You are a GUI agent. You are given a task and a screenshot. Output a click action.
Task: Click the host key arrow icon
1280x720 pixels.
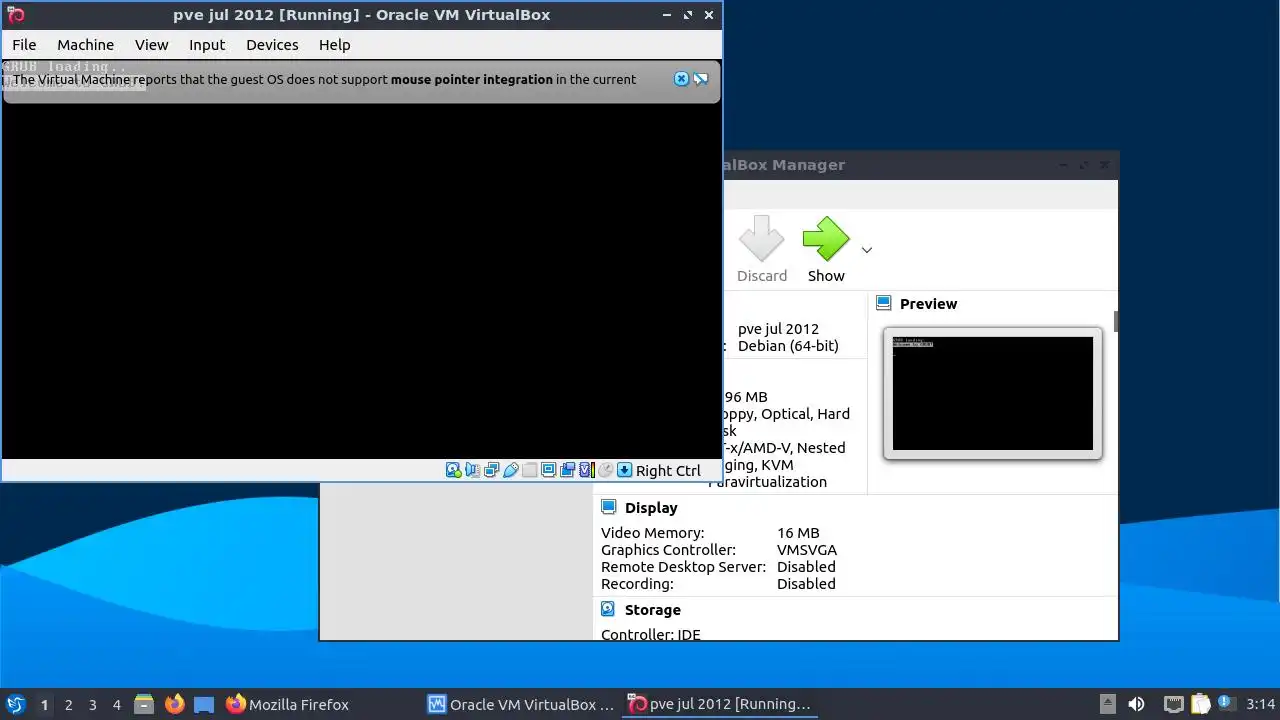click(x=624, y=470)
